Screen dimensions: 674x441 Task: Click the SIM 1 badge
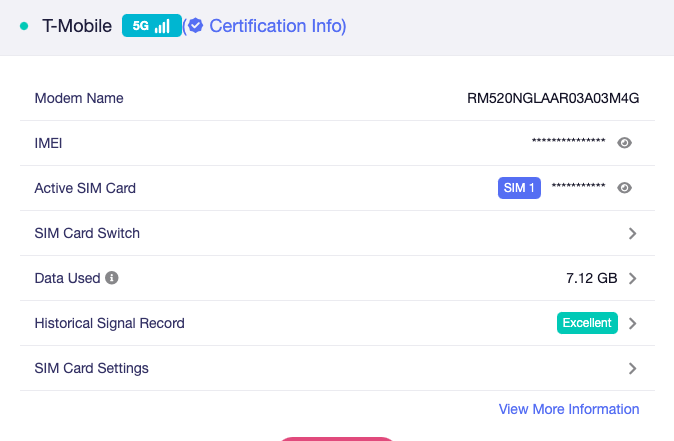click(x=519, y=188)
